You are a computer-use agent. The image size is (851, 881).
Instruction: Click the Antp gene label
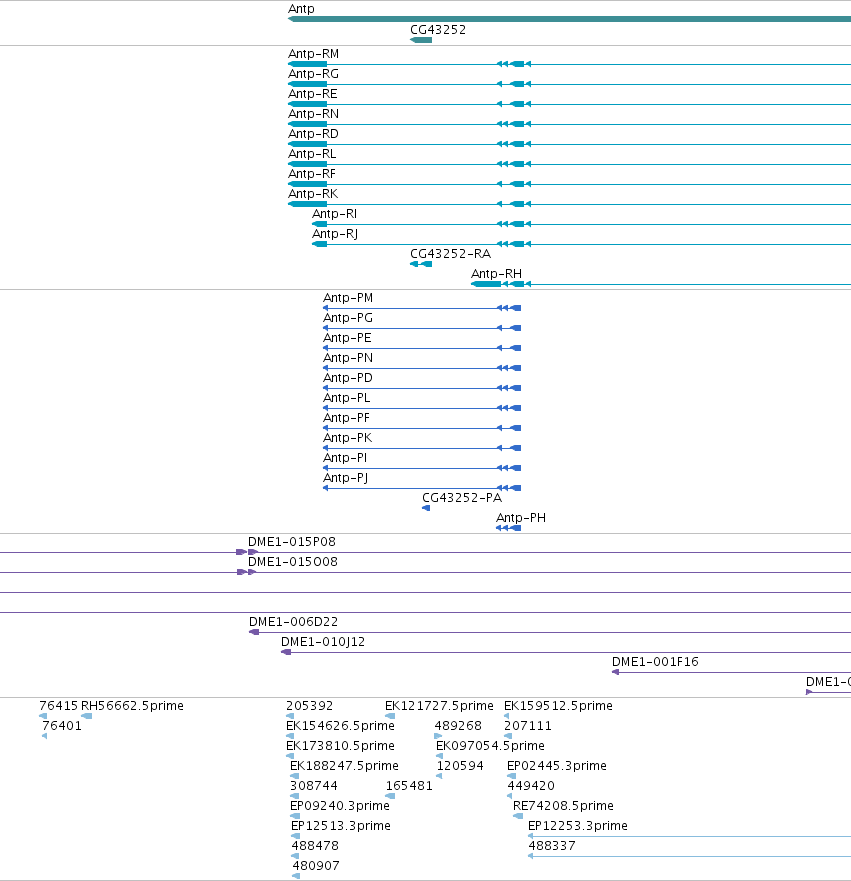coord(301,9)
